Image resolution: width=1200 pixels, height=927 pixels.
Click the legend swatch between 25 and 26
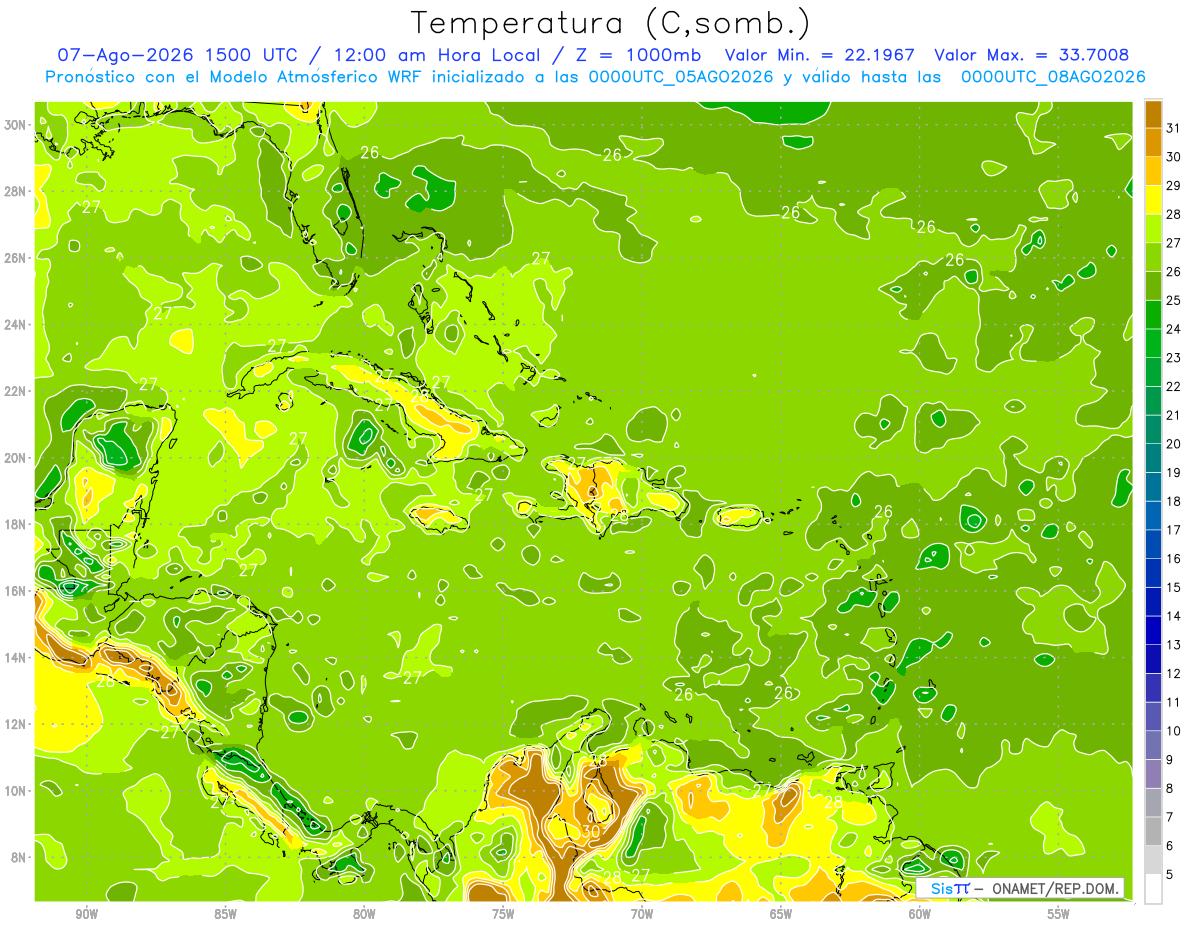1153,286
